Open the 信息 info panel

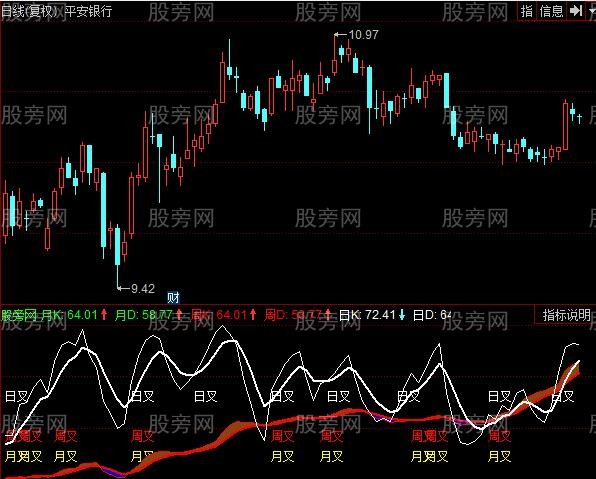pyautogui.click(x=552, y=11)
